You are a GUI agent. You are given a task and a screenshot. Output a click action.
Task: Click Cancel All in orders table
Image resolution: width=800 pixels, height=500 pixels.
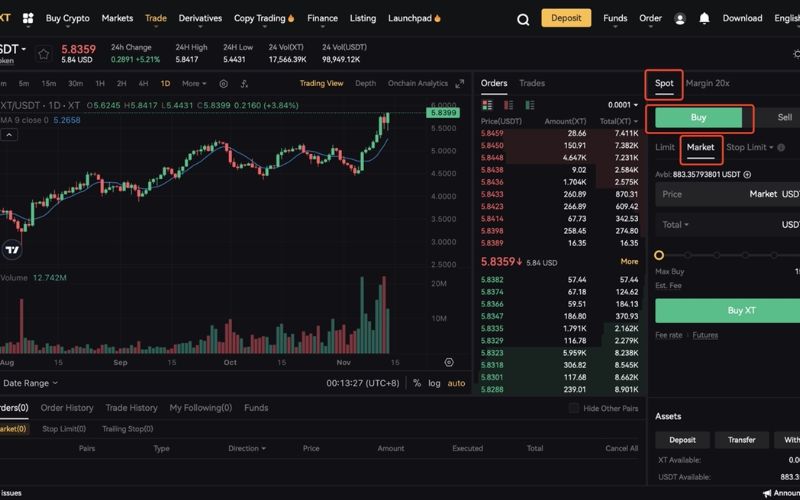621,448
